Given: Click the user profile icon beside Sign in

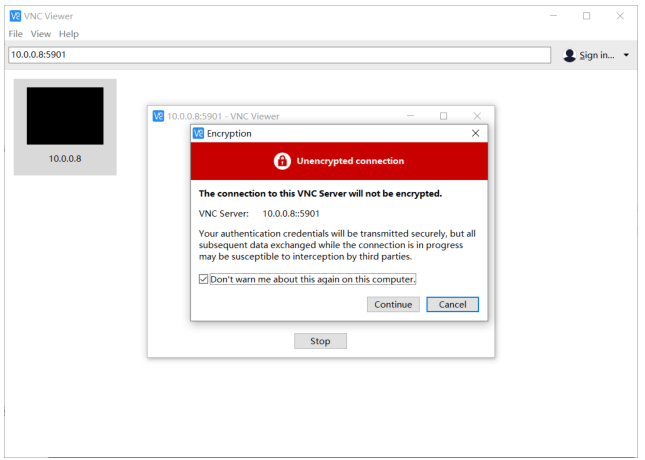Looking at the screenshot, I should (570, 55).
